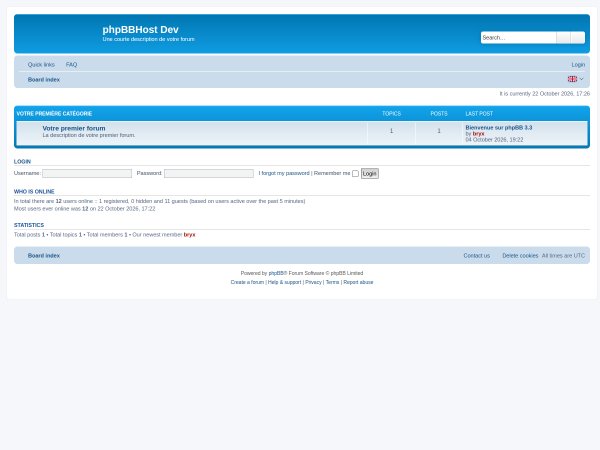Open Help & support footer link
Viewport: 600px width, 450px height.
point(284,282)
